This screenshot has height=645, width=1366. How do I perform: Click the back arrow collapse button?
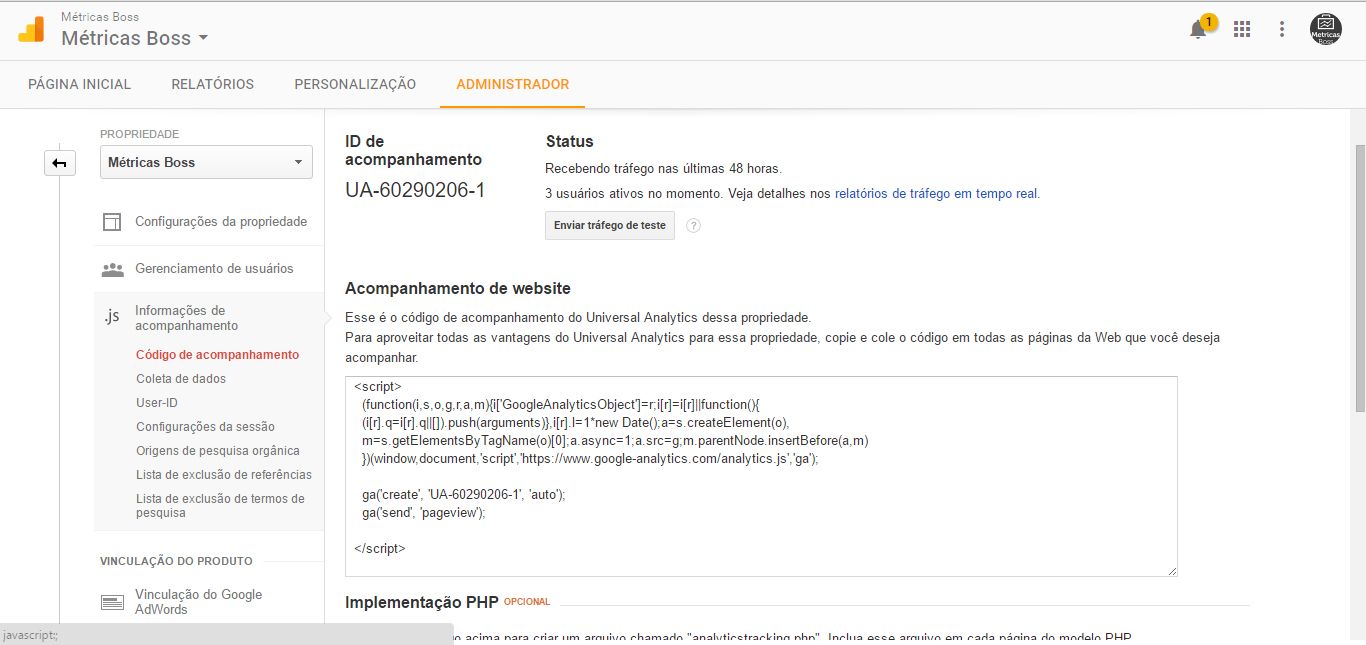(x=60, y=163)
